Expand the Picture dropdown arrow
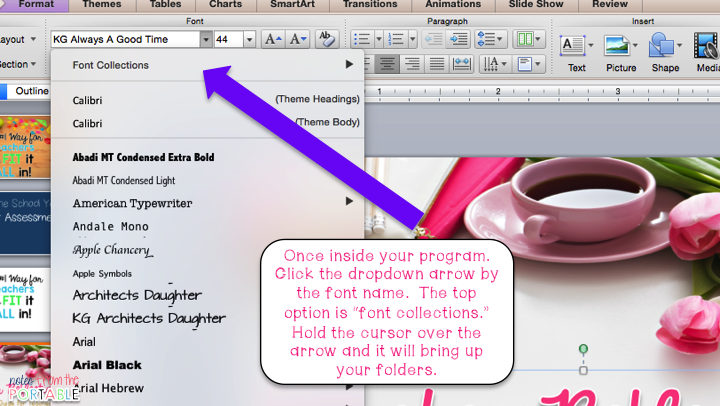 [x=636, y=45]
